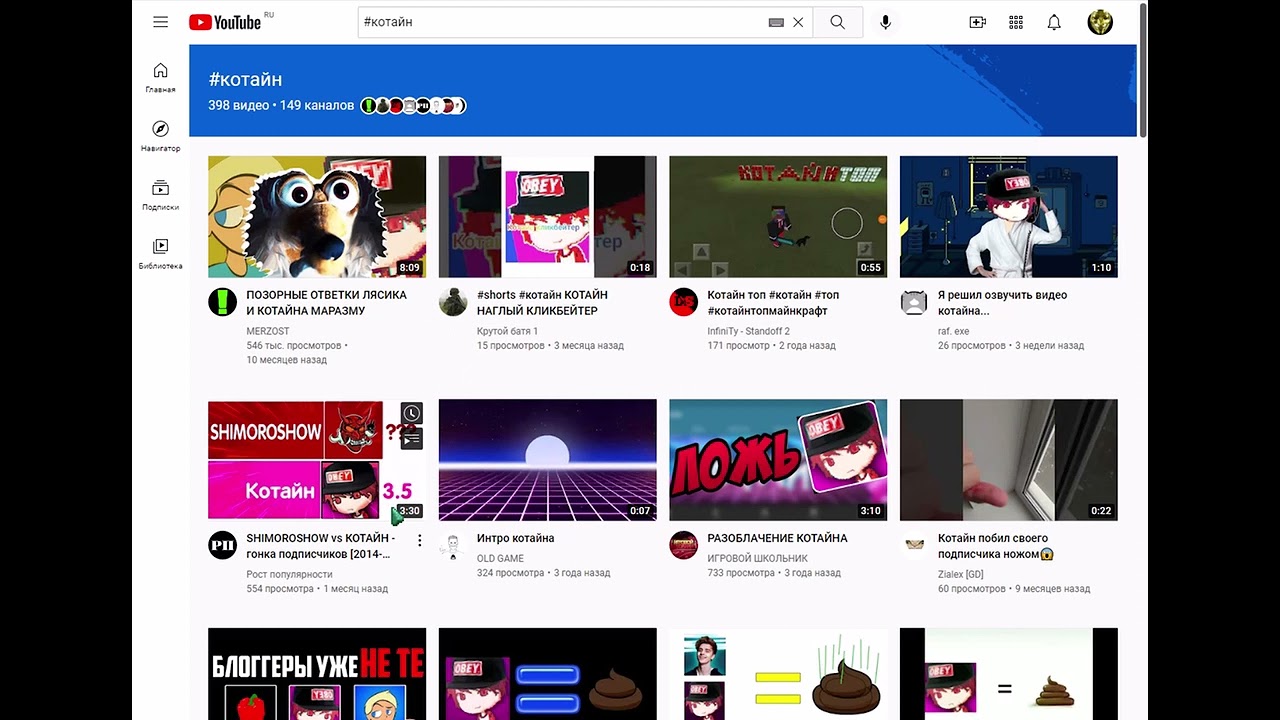Click the page's vertical scrollbar thumb
The width and height of the screenshot is (1280, 720).
pos(1142,70)
